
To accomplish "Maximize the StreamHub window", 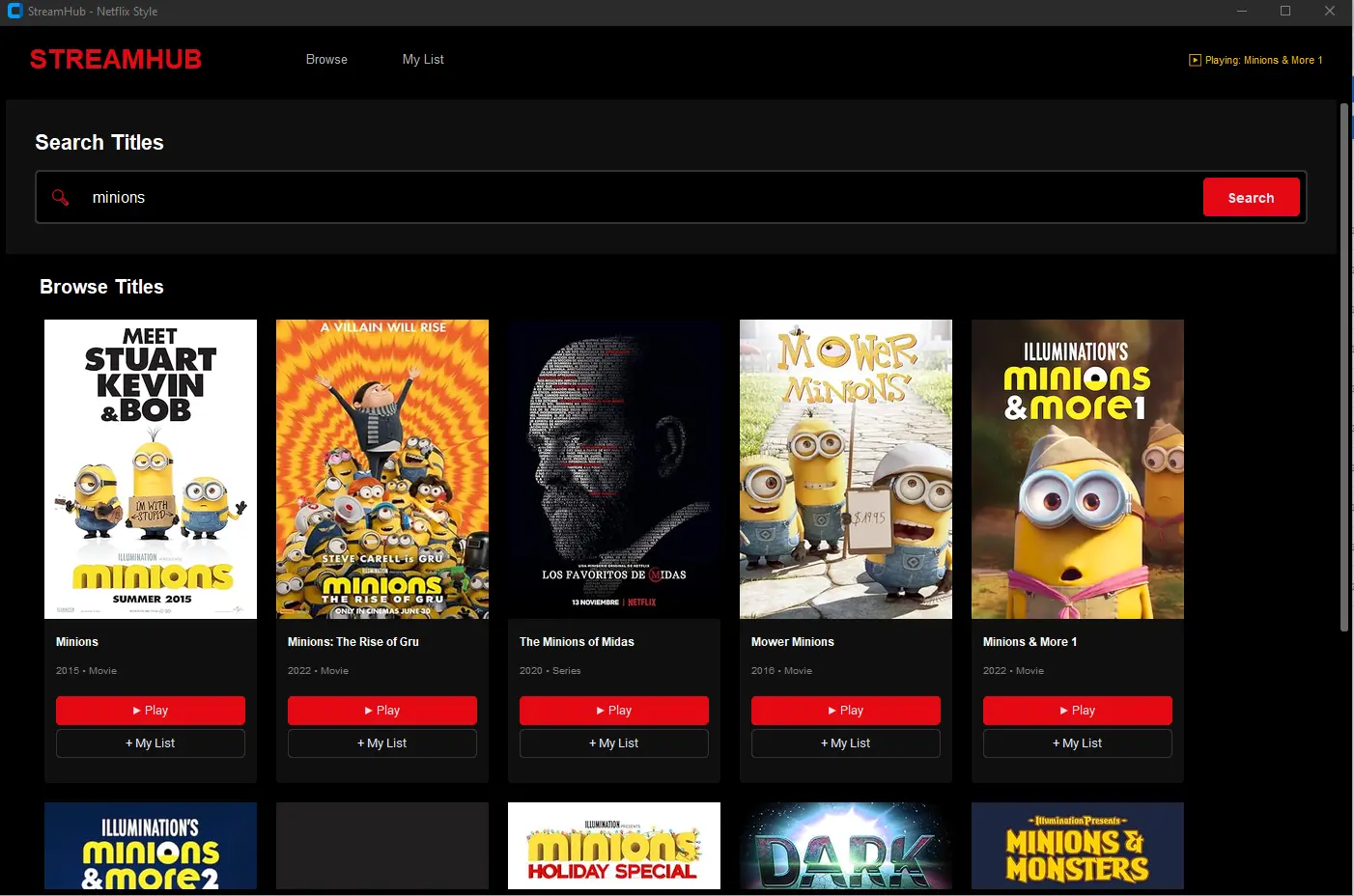I will click(x=1285, y=12).
